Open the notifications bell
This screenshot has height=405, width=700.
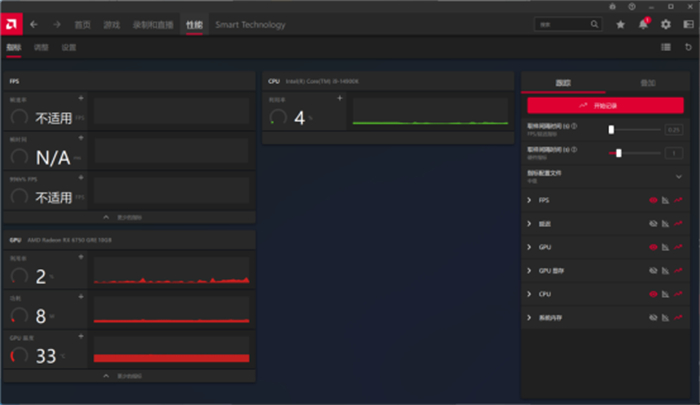tap(643, 25)
